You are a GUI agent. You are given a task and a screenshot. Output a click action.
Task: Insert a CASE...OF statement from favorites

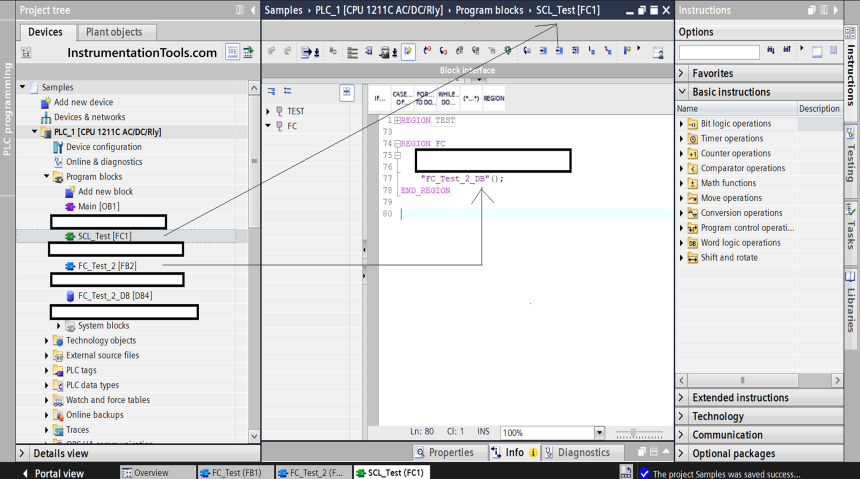click(402, 99)
